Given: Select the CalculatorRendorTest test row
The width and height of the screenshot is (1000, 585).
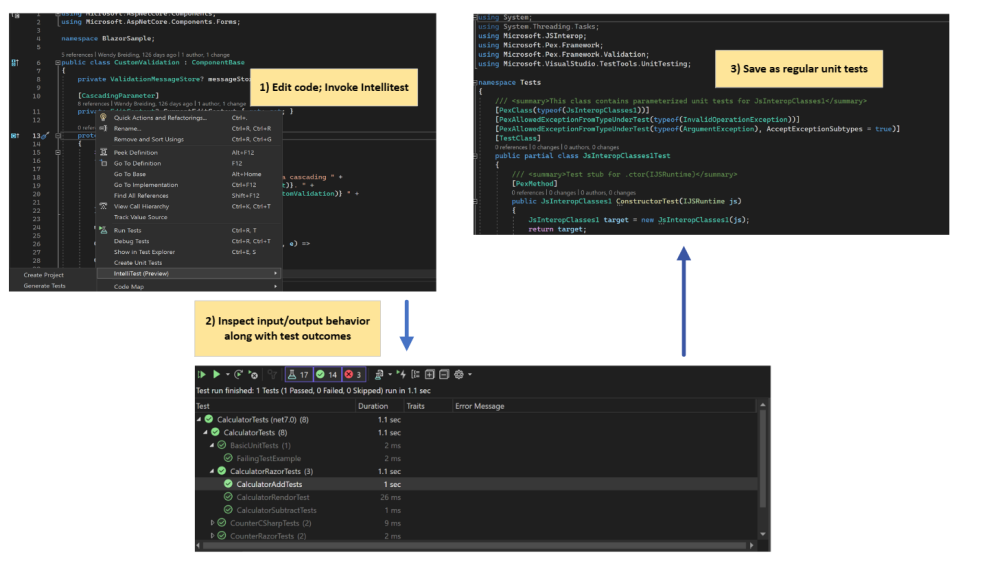Looking at the screenshot, I should (x=476, y=497).
